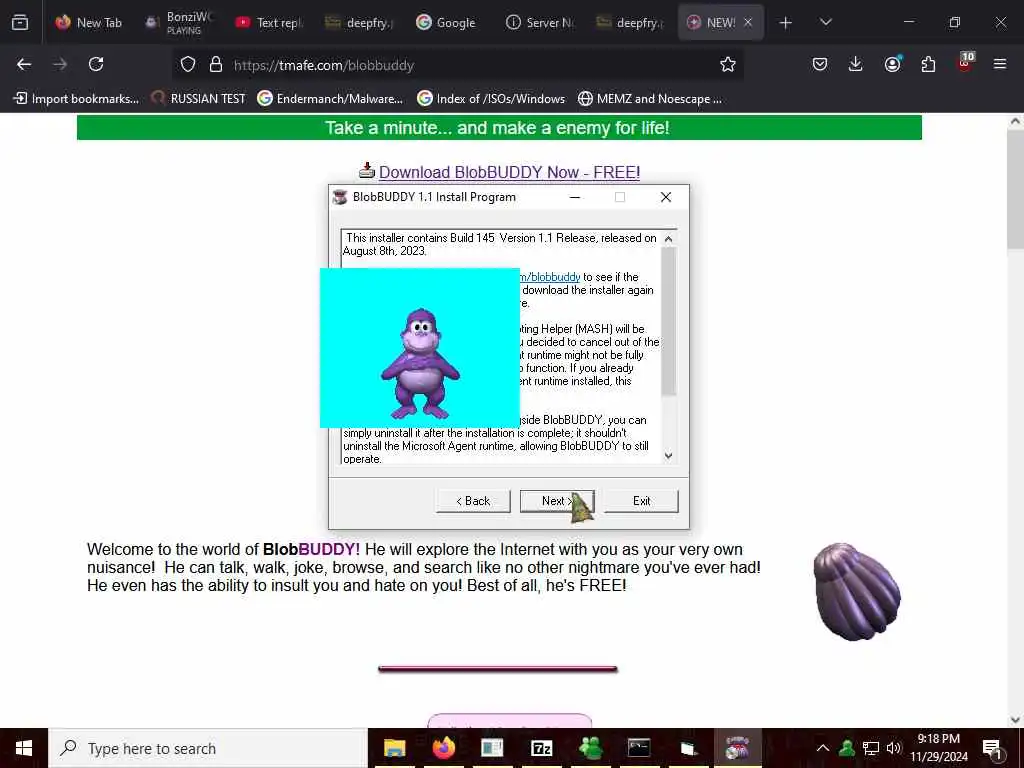Open the command prompt taskbar icon
Viewport: 1024px width, 768px height.
pos(639,748)
